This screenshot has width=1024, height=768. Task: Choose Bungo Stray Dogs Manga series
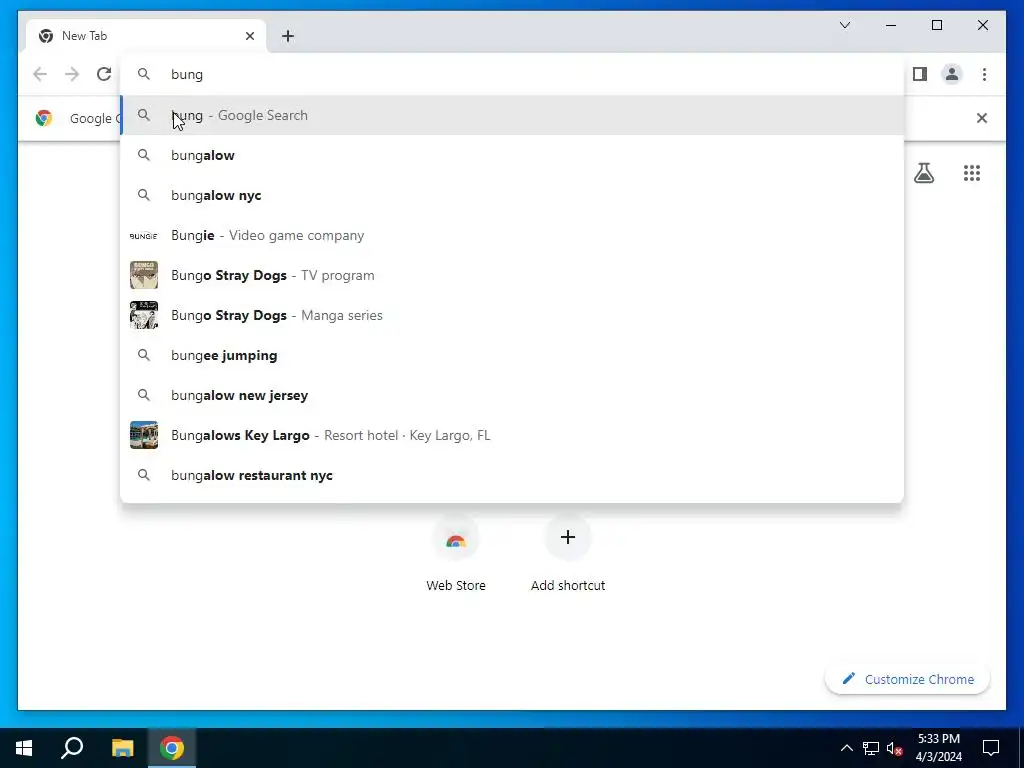[x=512, y=315]
